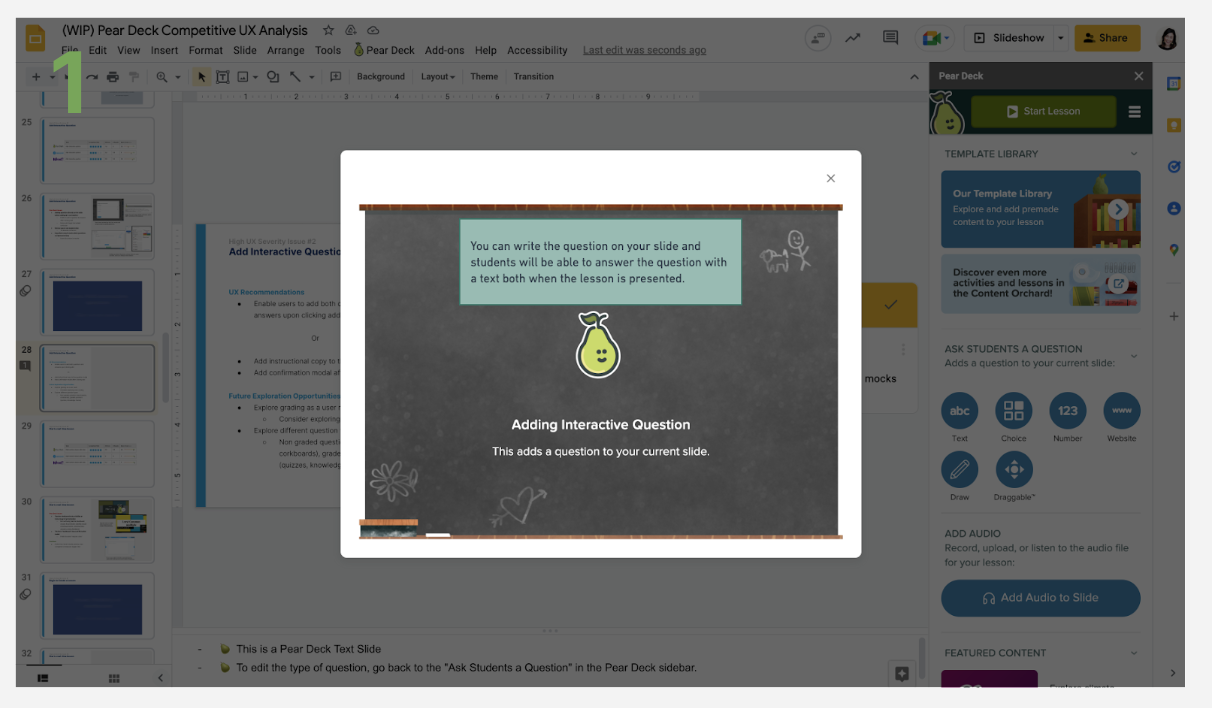Screen dimensions: 1212x708
Task: Open zoom level dropdown arrow
Action: click(x=178, y=77)
